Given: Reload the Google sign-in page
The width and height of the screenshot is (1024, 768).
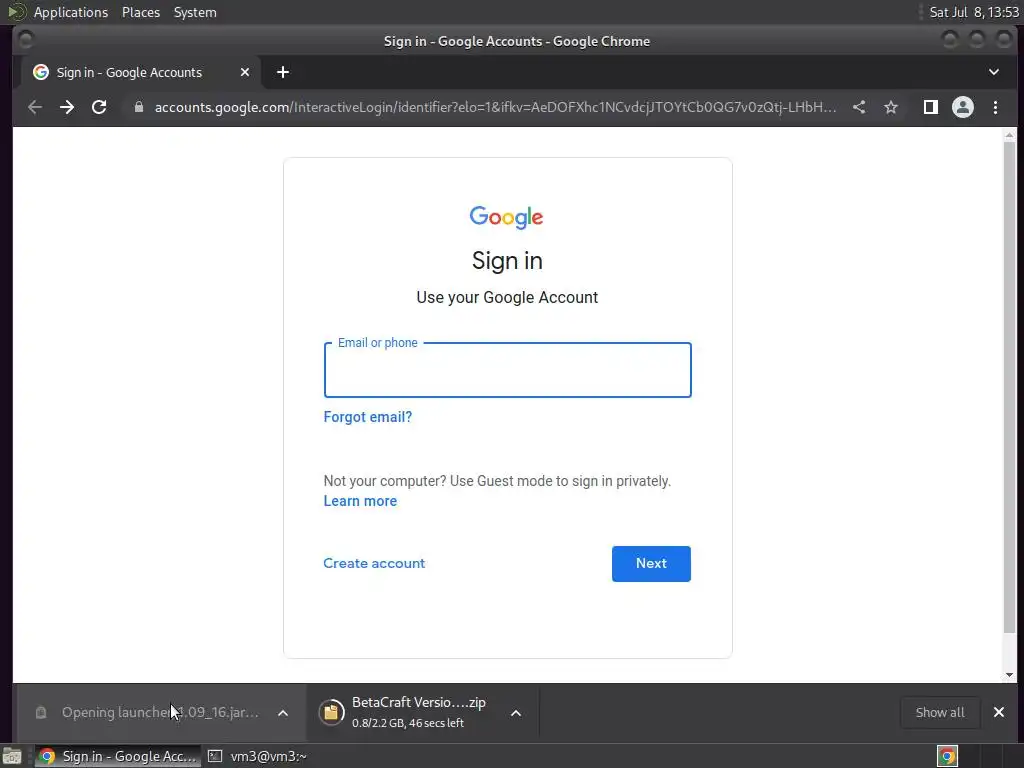Looking at the screenshot, I should 99,107.
